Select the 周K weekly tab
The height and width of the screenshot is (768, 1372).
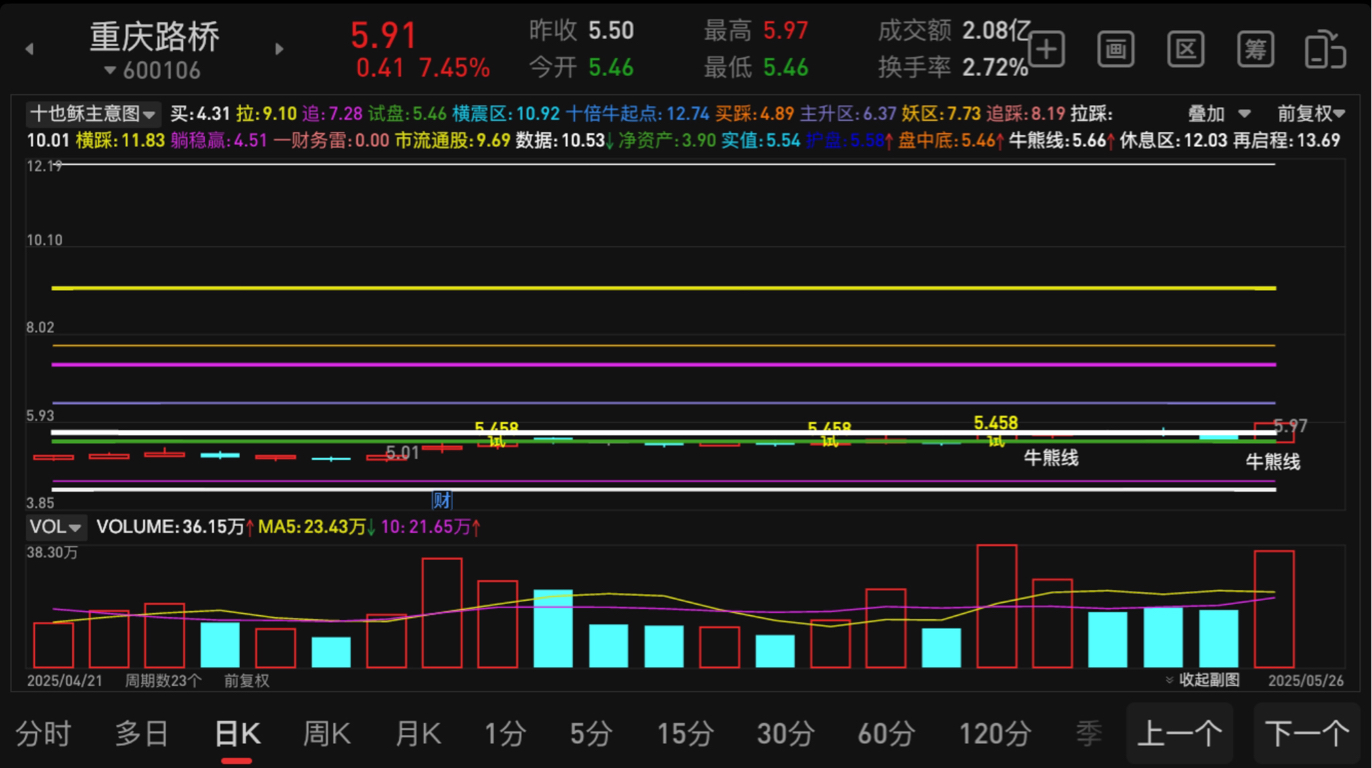(x=327, y=734)
